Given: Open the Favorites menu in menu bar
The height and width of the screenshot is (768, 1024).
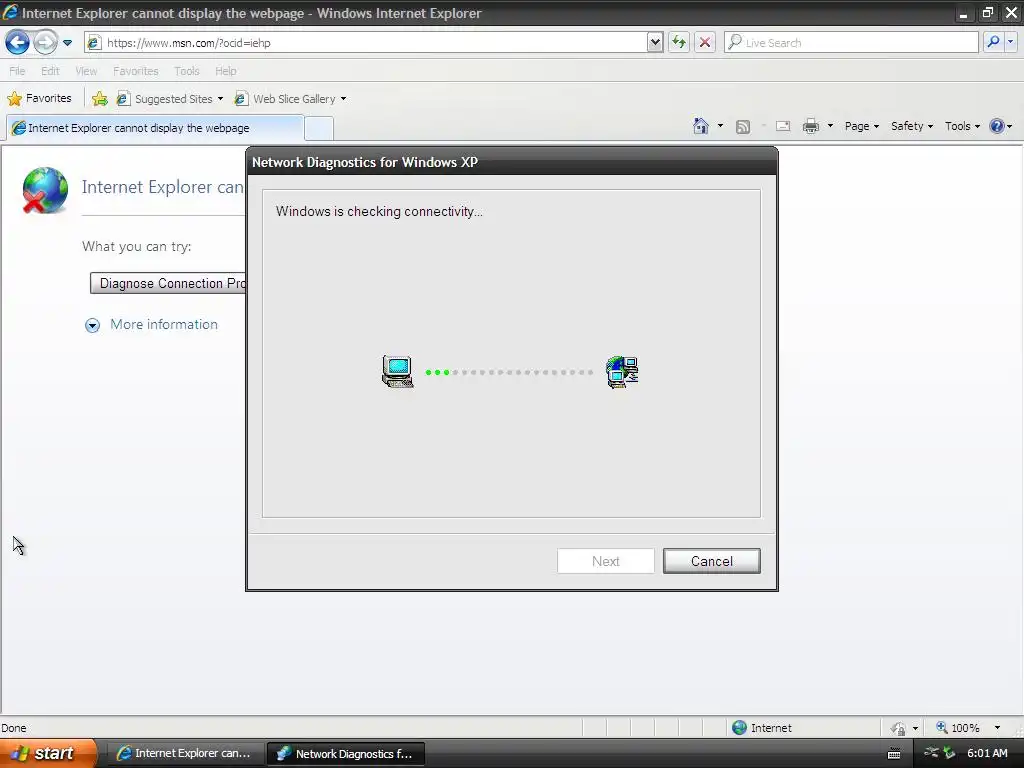Looking at the screenshot, I should 135,71.
